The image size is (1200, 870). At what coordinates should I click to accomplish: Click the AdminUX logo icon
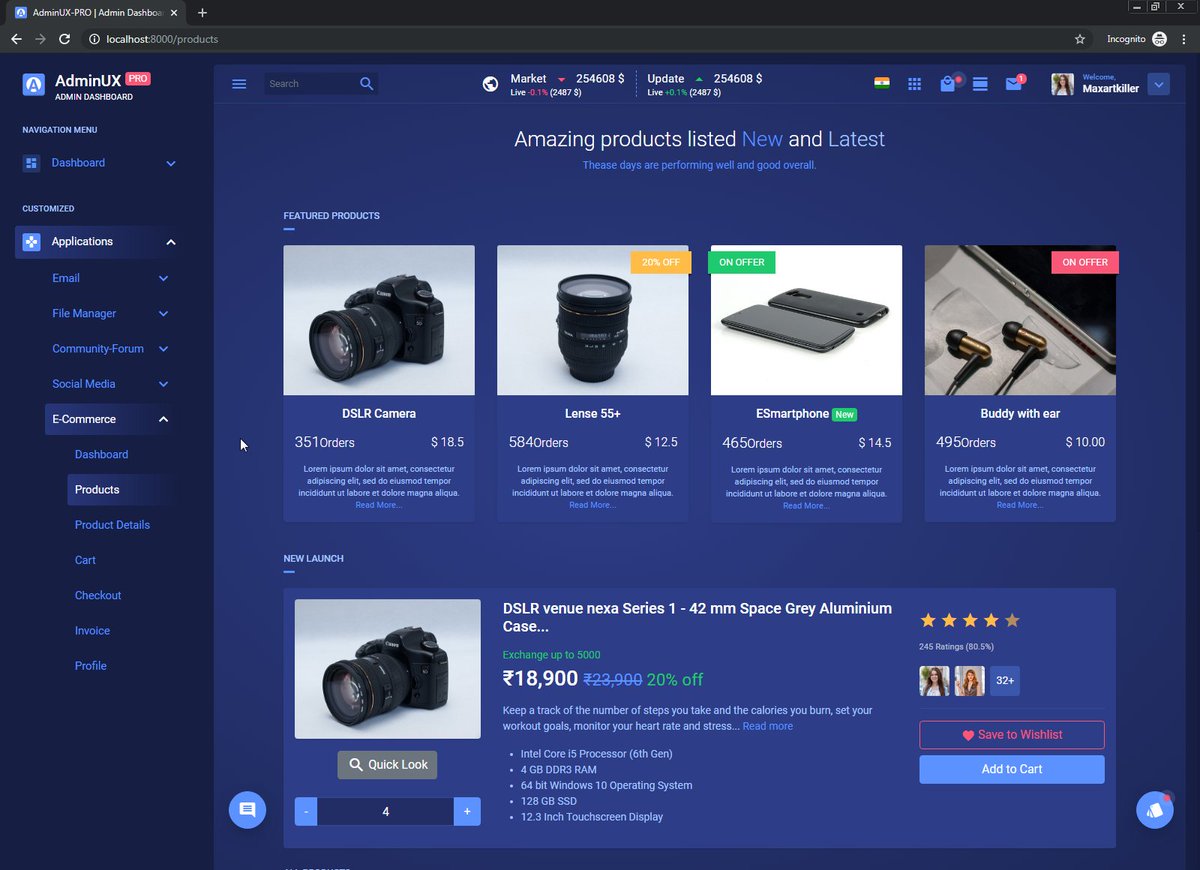[34, 84]
